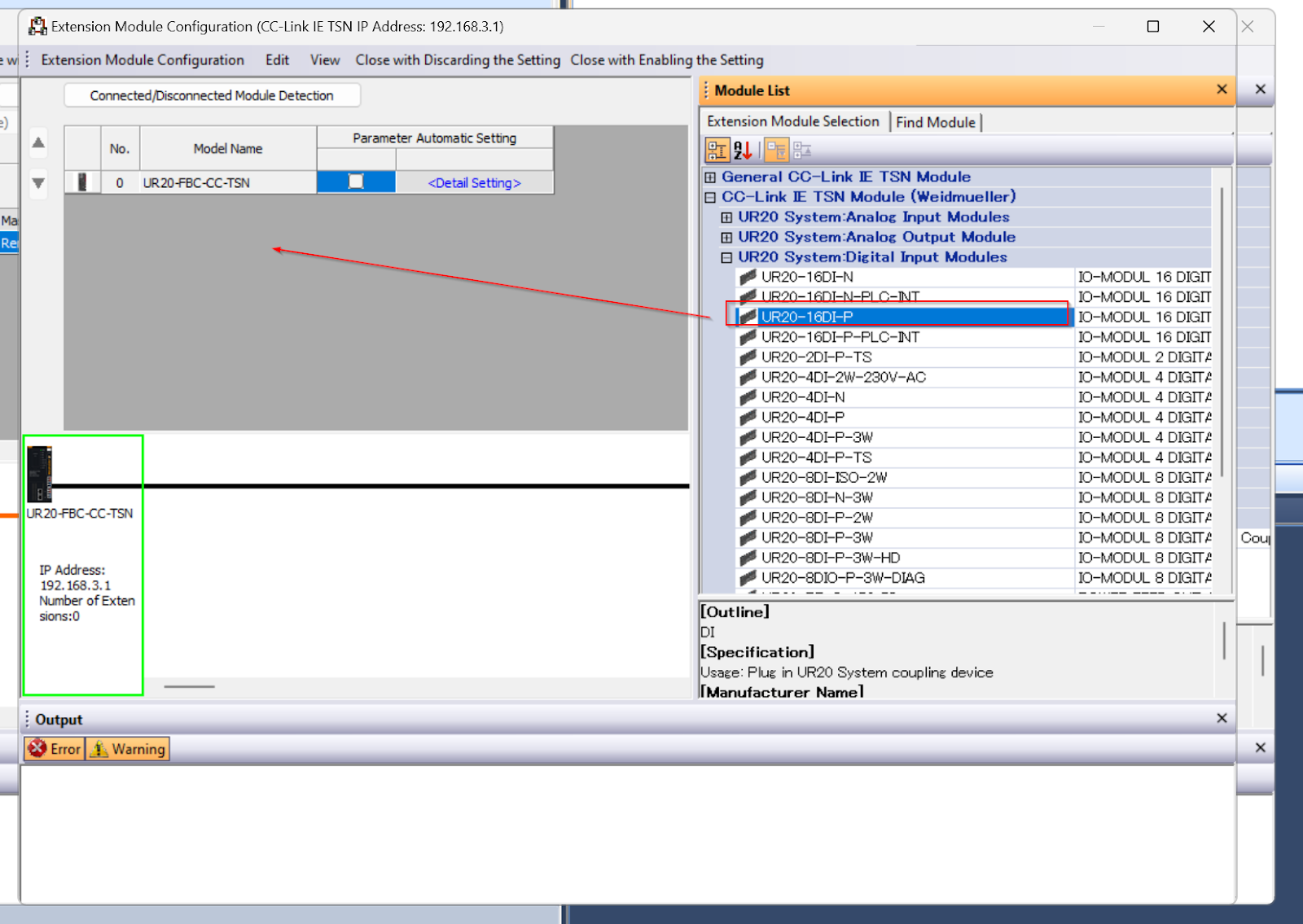Click the UR20-8DI-P-3W-HD module name
Image resolution: width=1303 pixels, height=924 pixels.
[831, 558]
